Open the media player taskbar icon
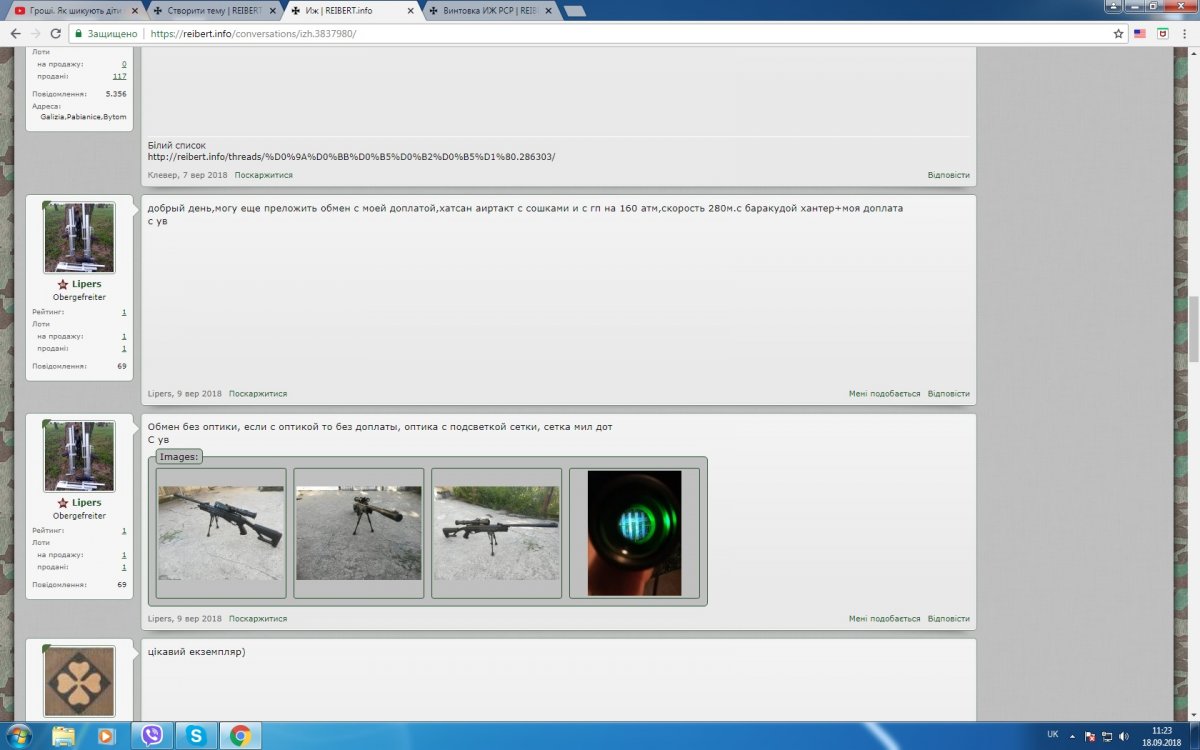 [x=107, y=735]
